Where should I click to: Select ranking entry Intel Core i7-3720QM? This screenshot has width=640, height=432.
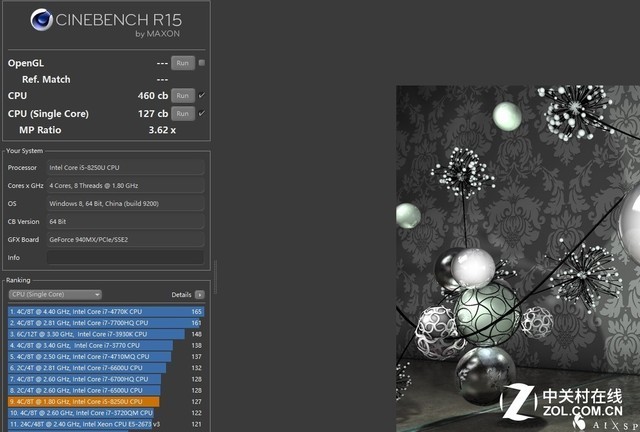pos(106,413)
